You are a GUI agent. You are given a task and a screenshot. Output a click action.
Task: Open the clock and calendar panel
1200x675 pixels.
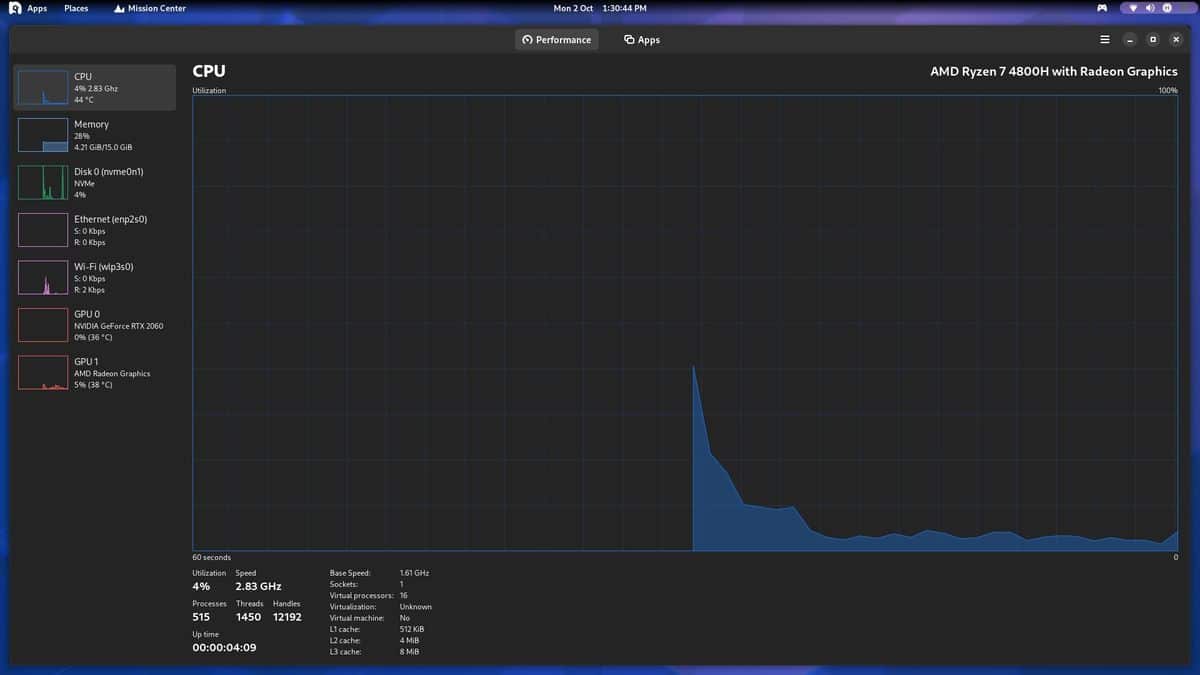click(x=600, y=8)
